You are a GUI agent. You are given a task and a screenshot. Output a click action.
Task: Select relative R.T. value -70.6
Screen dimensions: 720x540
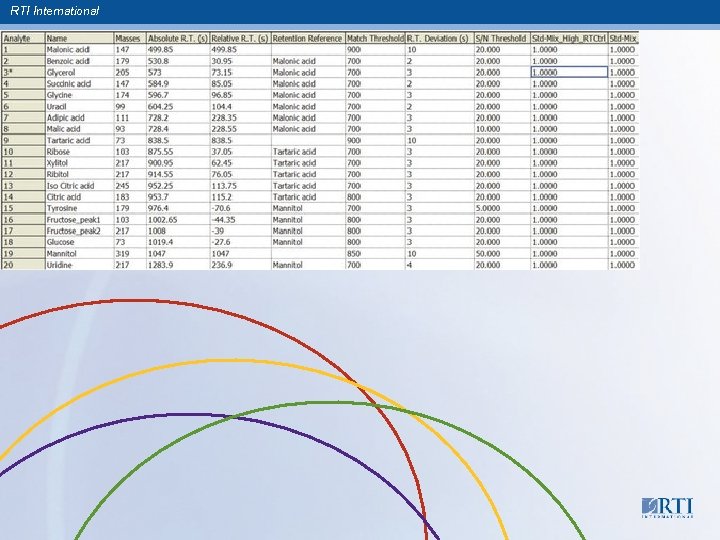(241, 208)
